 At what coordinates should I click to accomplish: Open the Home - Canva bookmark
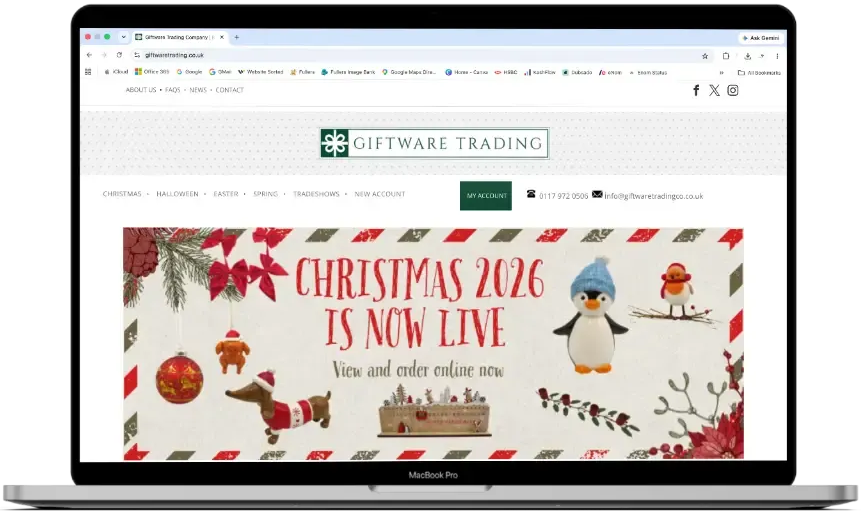pyautogui.click(x=466, y=72)
